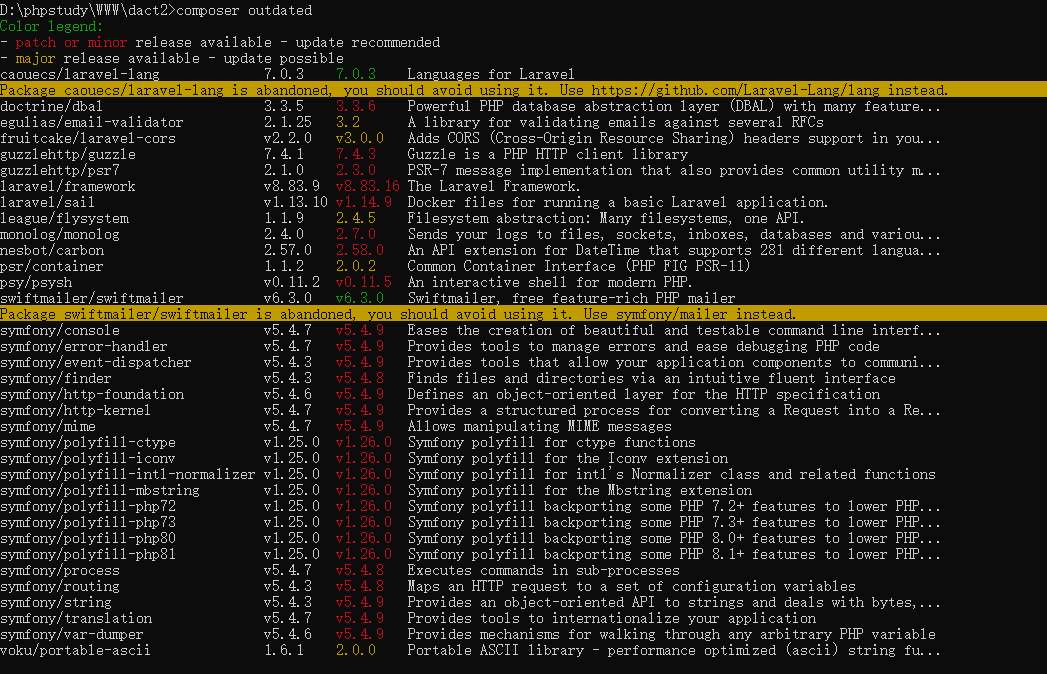Click package name symfony/polyfill-mbstring
Viewport: 1047px width, 674px height.
[x=99, y=491]
